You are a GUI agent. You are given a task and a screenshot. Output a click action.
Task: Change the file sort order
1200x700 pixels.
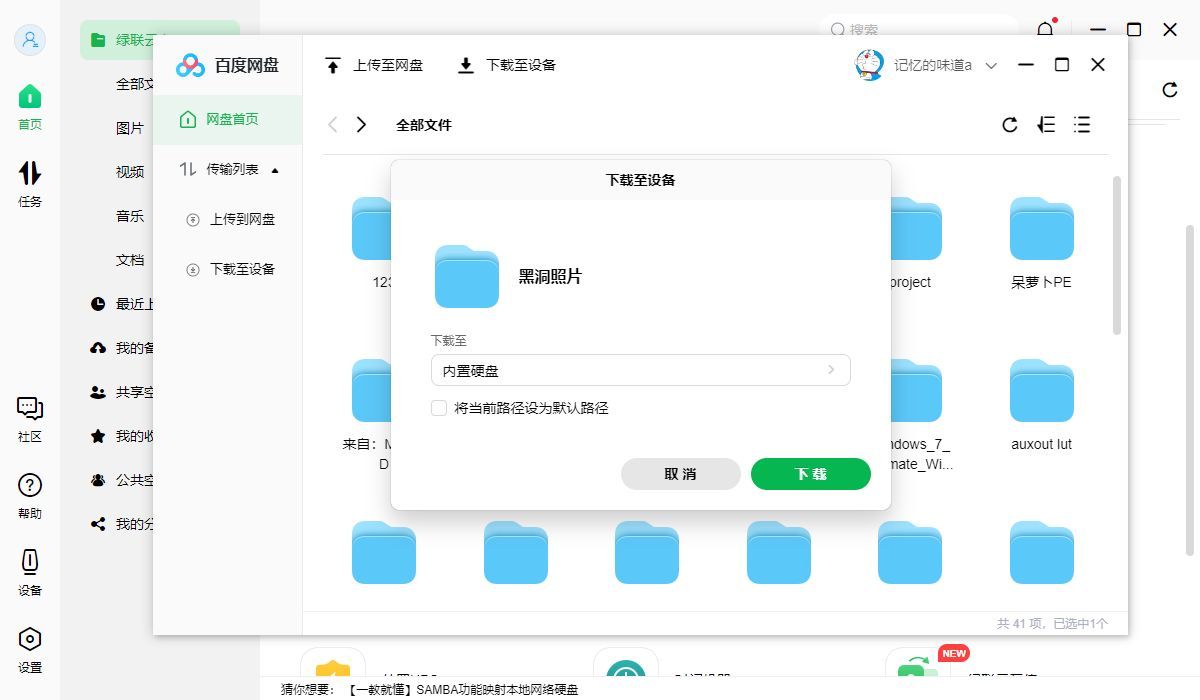click(1046, 124)
